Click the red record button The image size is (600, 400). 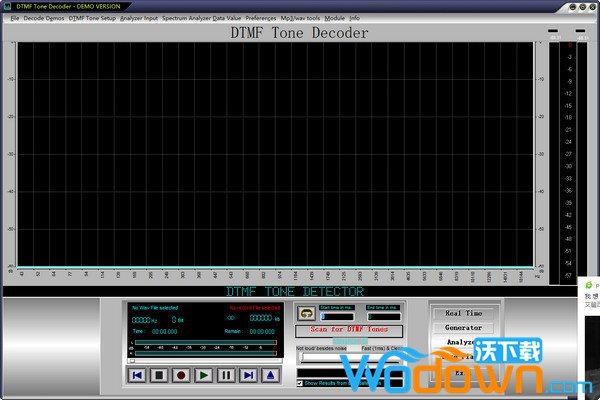pyautogui.click(x=181, y=375)
